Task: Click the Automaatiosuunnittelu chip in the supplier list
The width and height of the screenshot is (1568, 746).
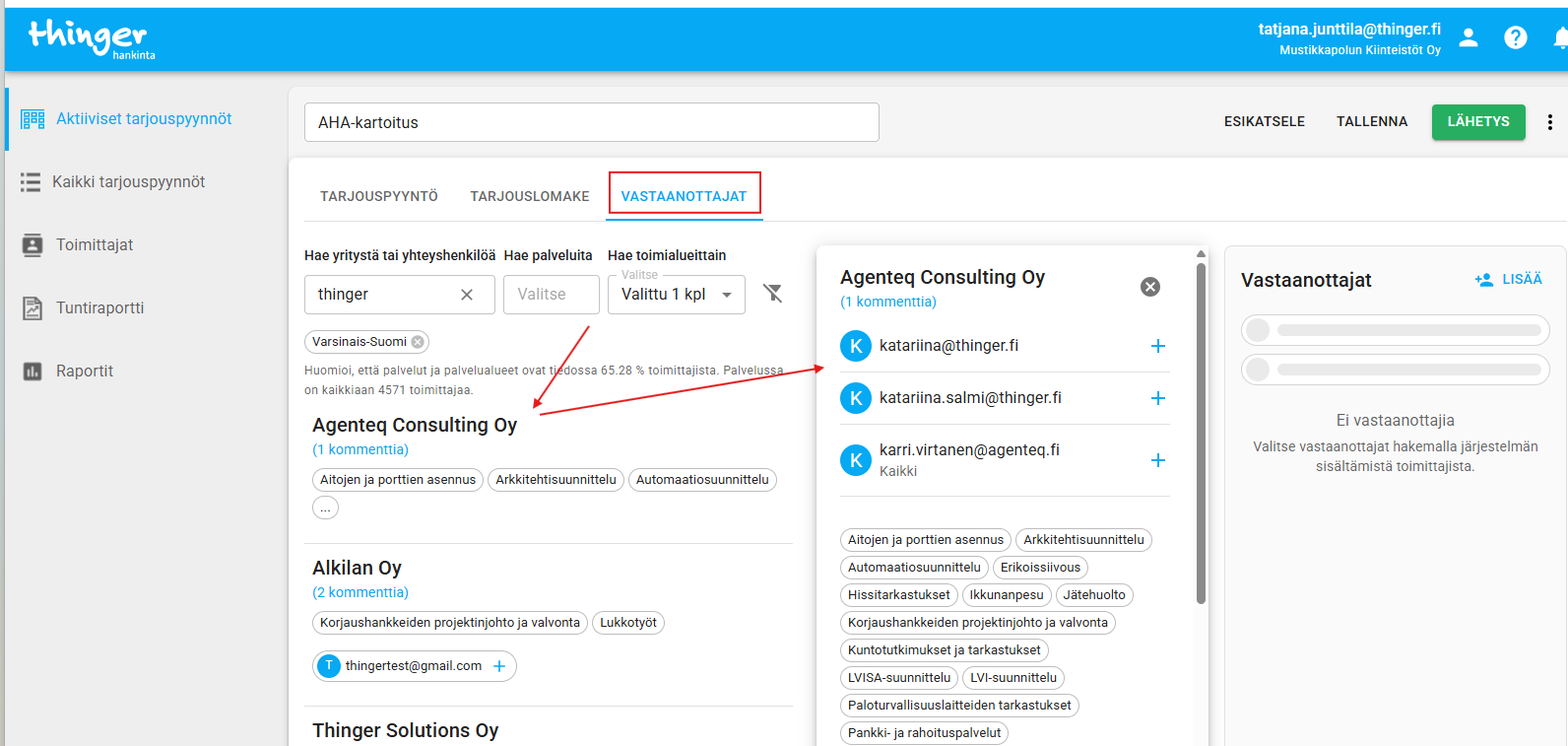Action: (x=702, y=480)
